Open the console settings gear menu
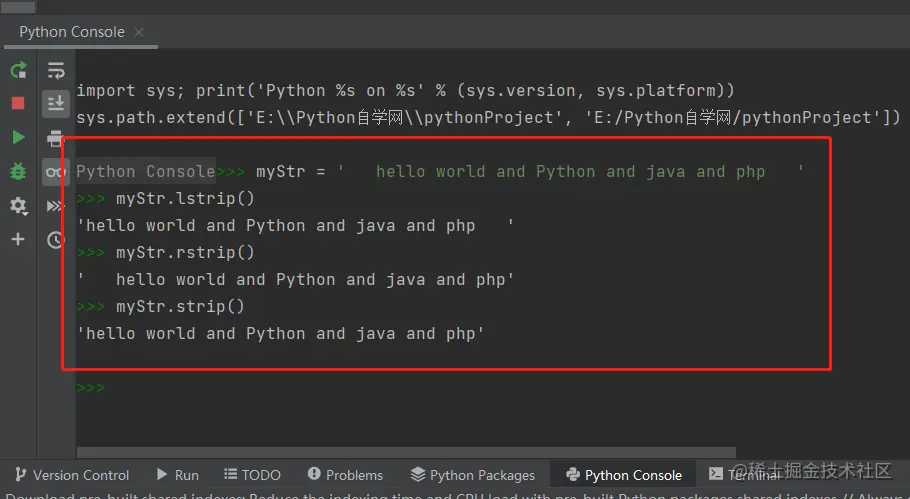The height and width of the screenshot is (499, 910). [x=18, y=205]
